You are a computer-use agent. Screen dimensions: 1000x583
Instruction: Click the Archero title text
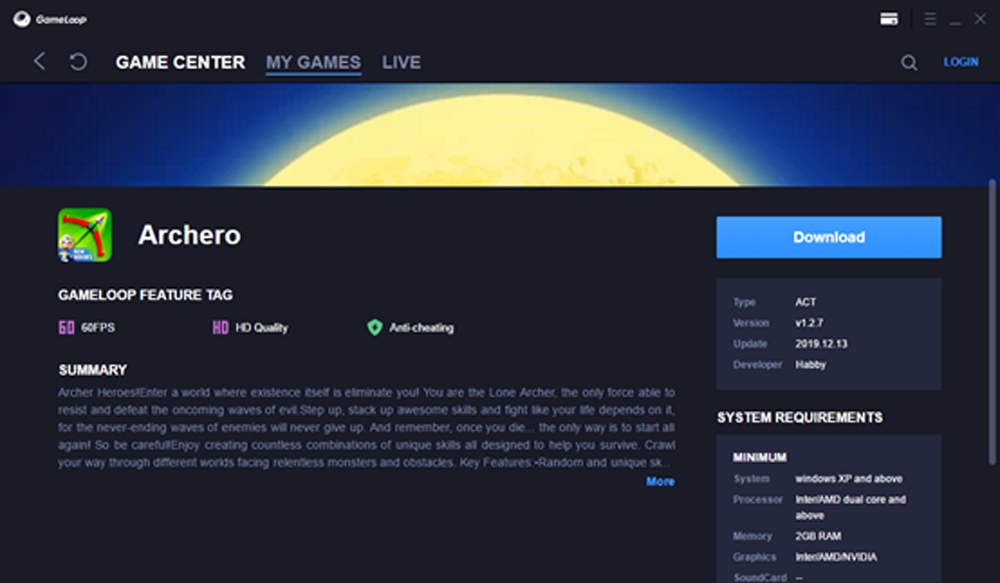point(189,235)
